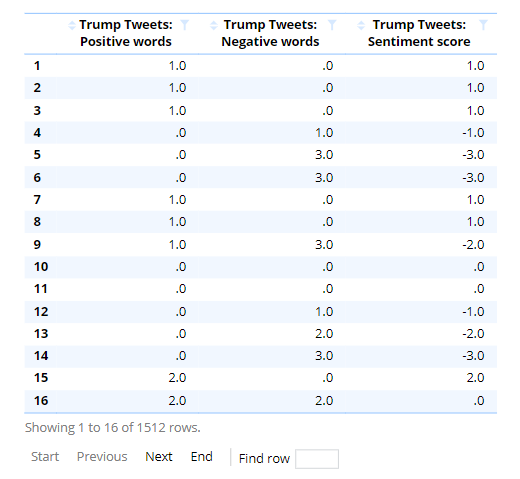Sort the Negative words column
The height and width of the screenshot is (479, 520).
214,25
